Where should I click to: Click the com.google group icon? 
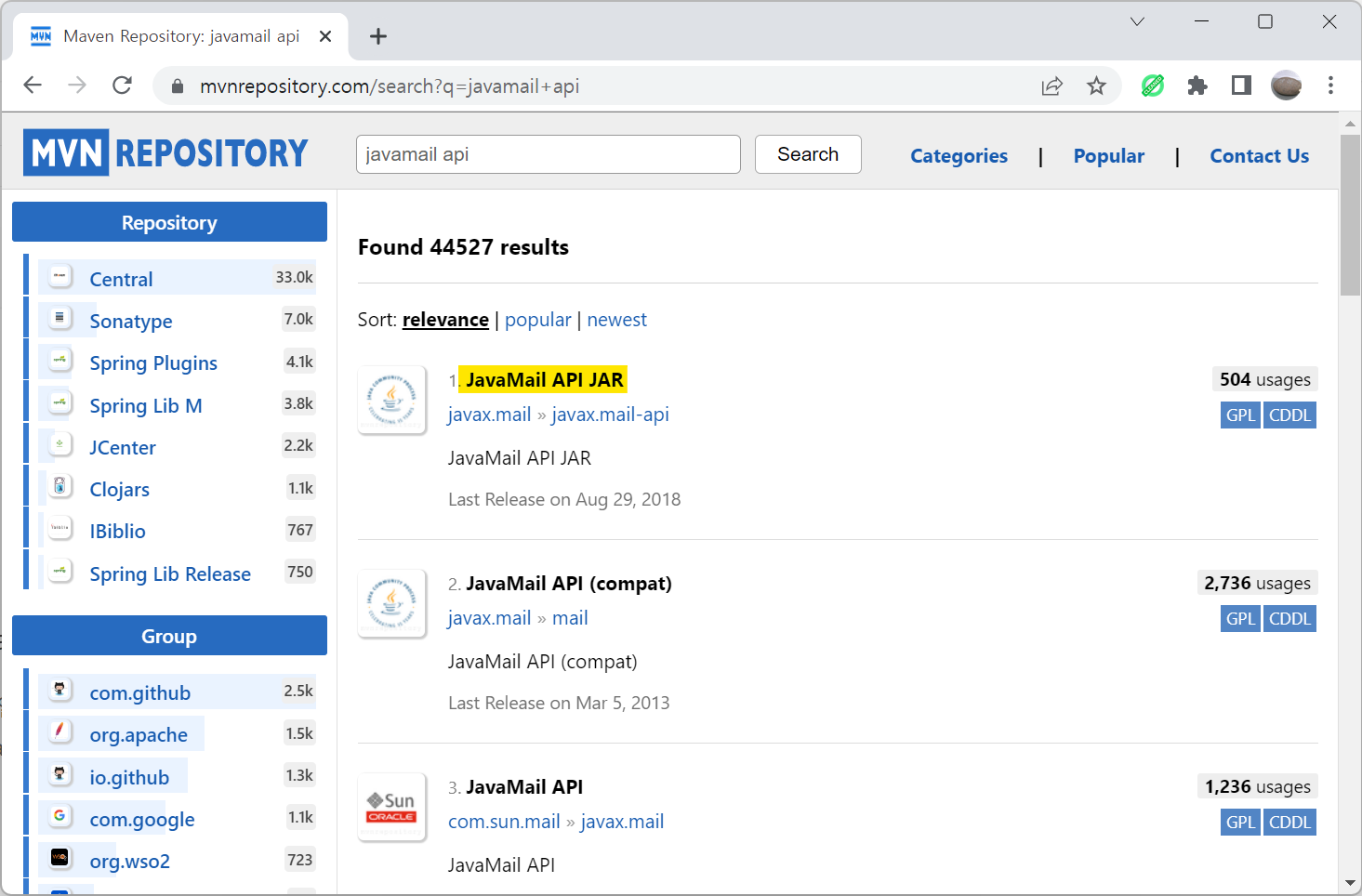60,816
